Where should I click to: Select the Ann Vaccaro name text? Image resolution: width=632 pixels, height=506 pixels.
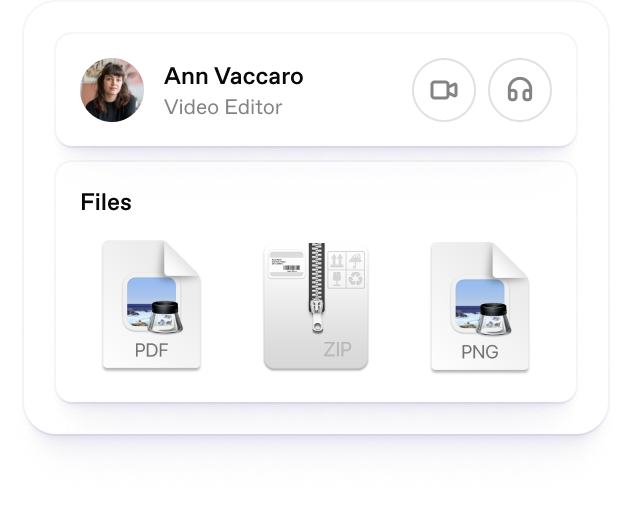click(x=233, y=76)
